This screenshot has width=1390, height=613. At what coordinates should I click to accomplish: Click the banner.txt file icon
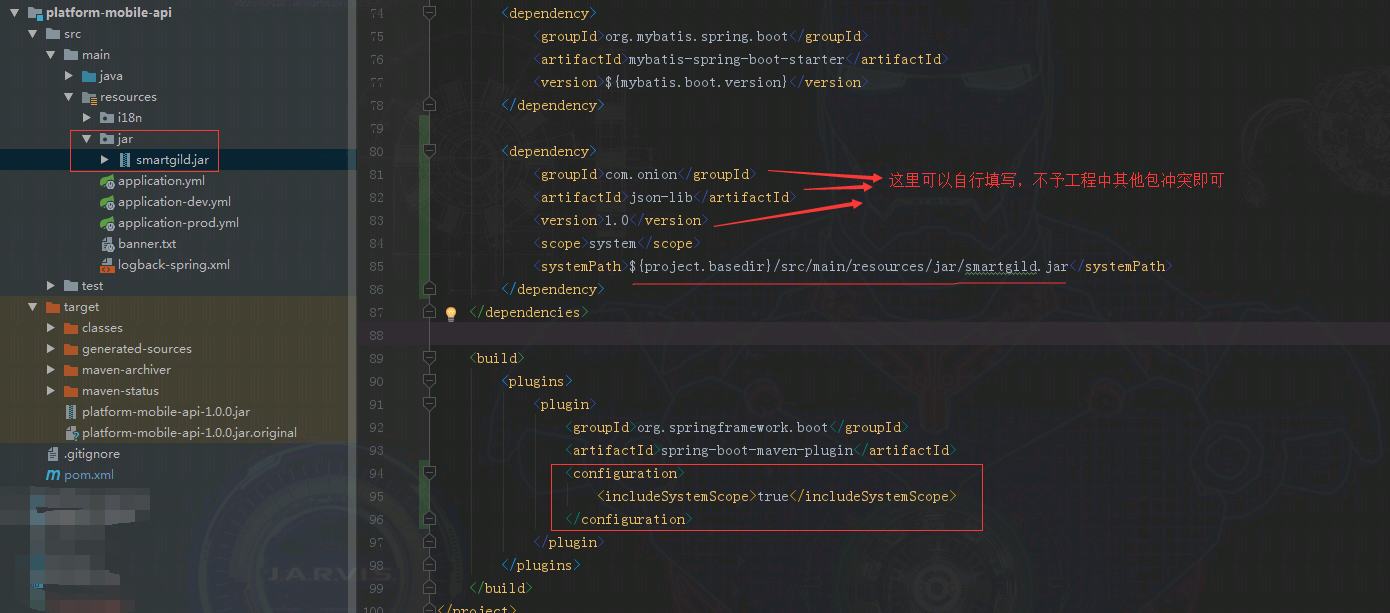tap(108, 244)
